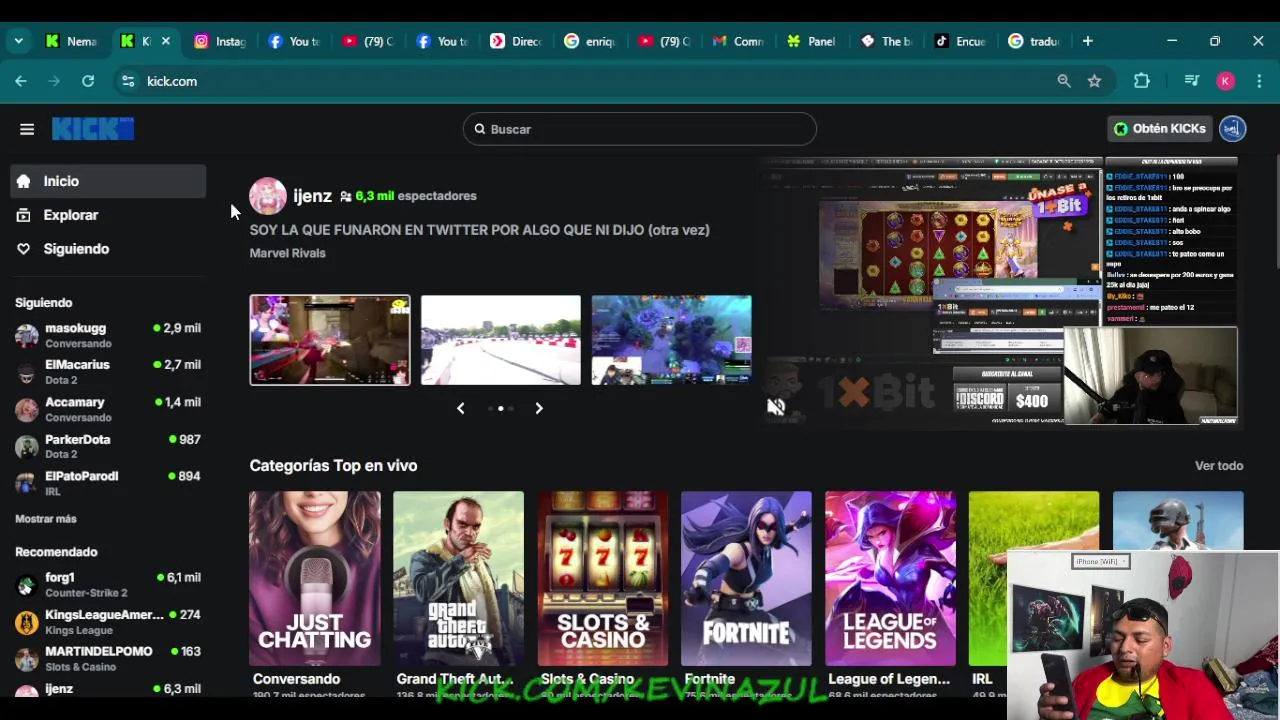
Task: Go back in browser history
Action: [x=21, y=81]
